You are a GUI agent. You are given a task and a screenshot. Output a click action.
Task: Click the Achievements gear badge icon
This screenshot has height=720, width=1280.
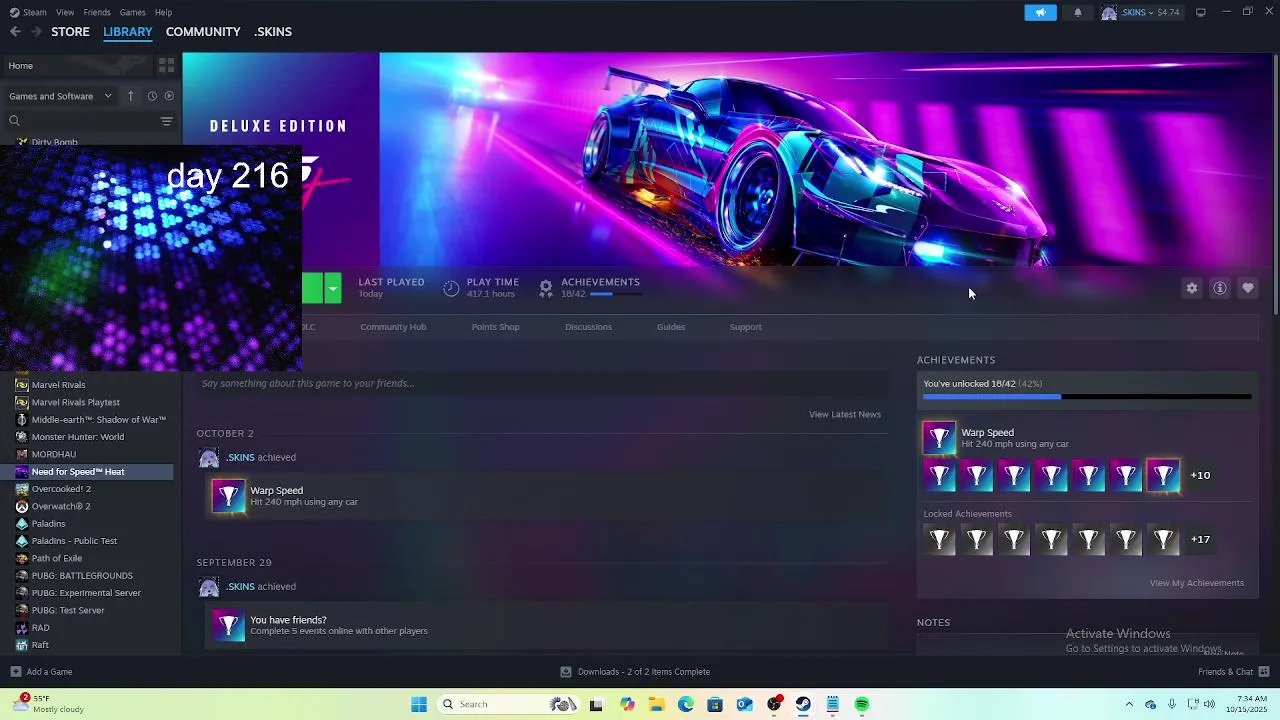tap(546, 288)
